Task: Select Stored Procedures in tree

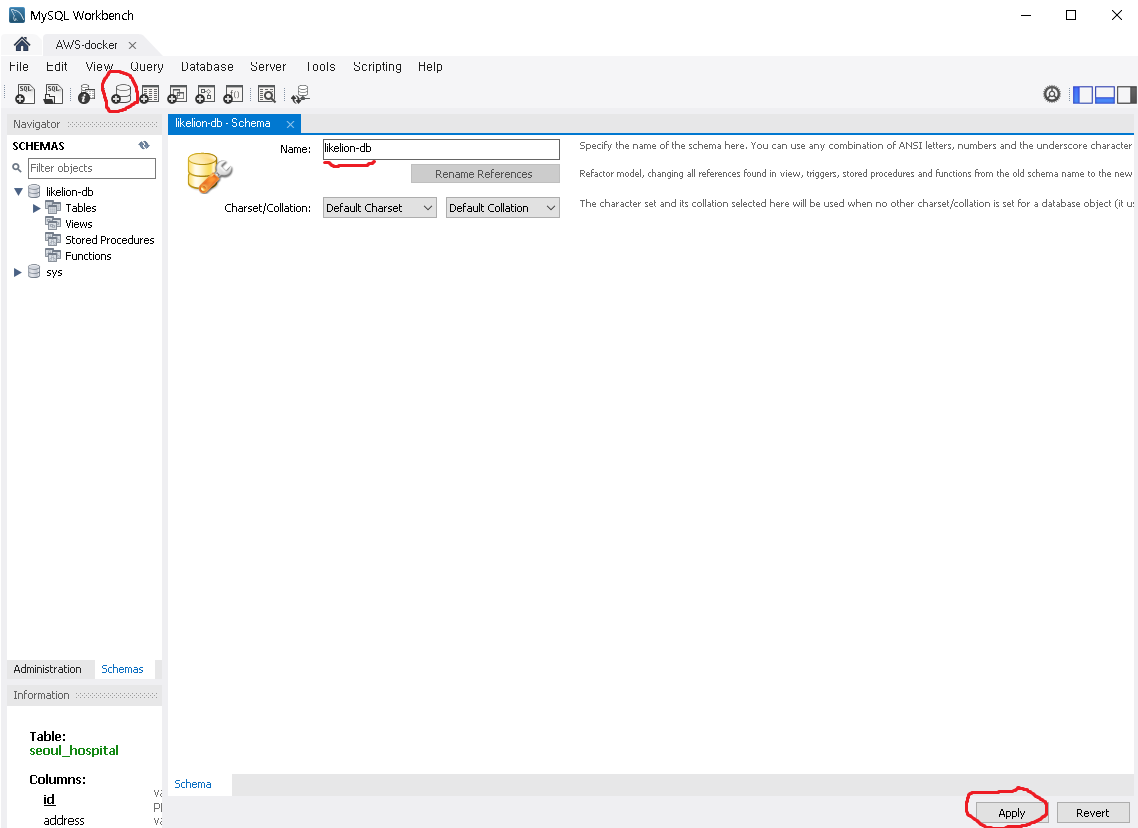Action: click(110, 240)
